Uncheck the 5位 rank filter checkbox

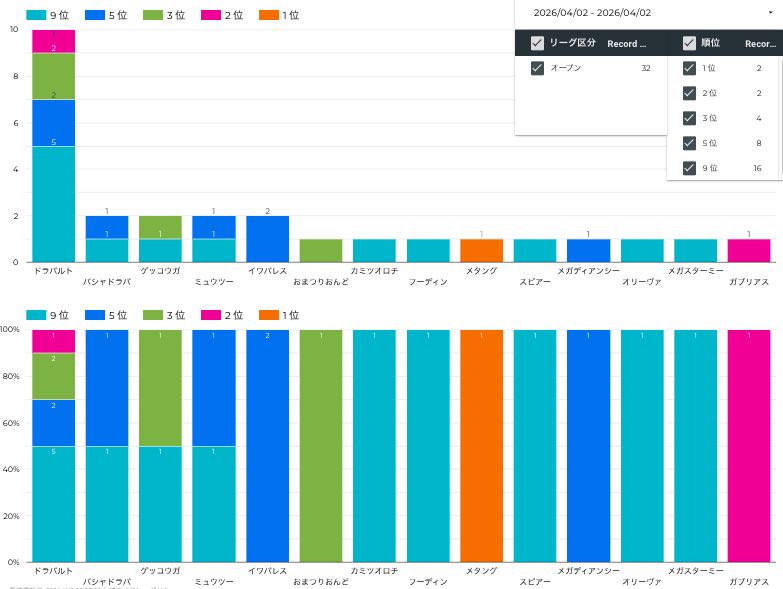point(689,143)
